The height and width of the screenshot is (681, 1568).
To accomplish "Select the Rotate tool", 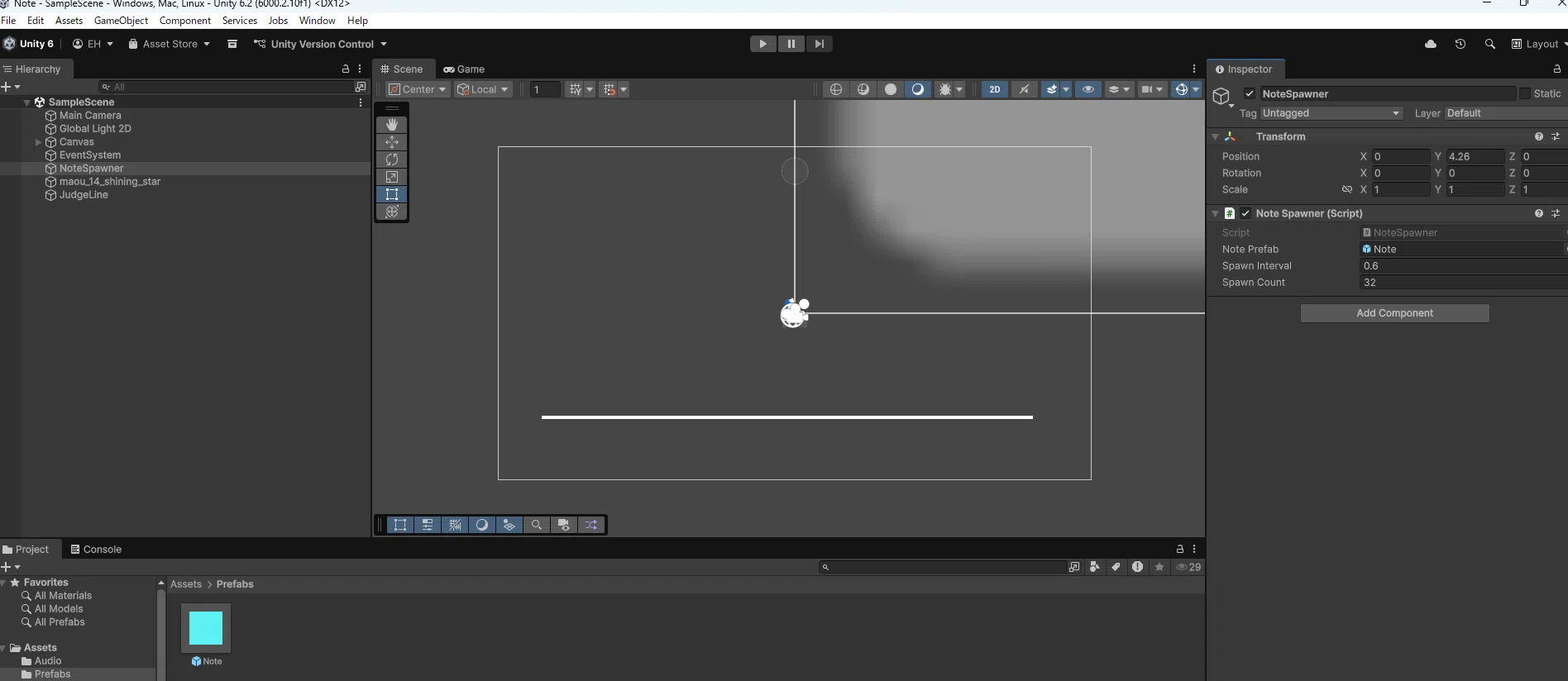I will (392, 160).
